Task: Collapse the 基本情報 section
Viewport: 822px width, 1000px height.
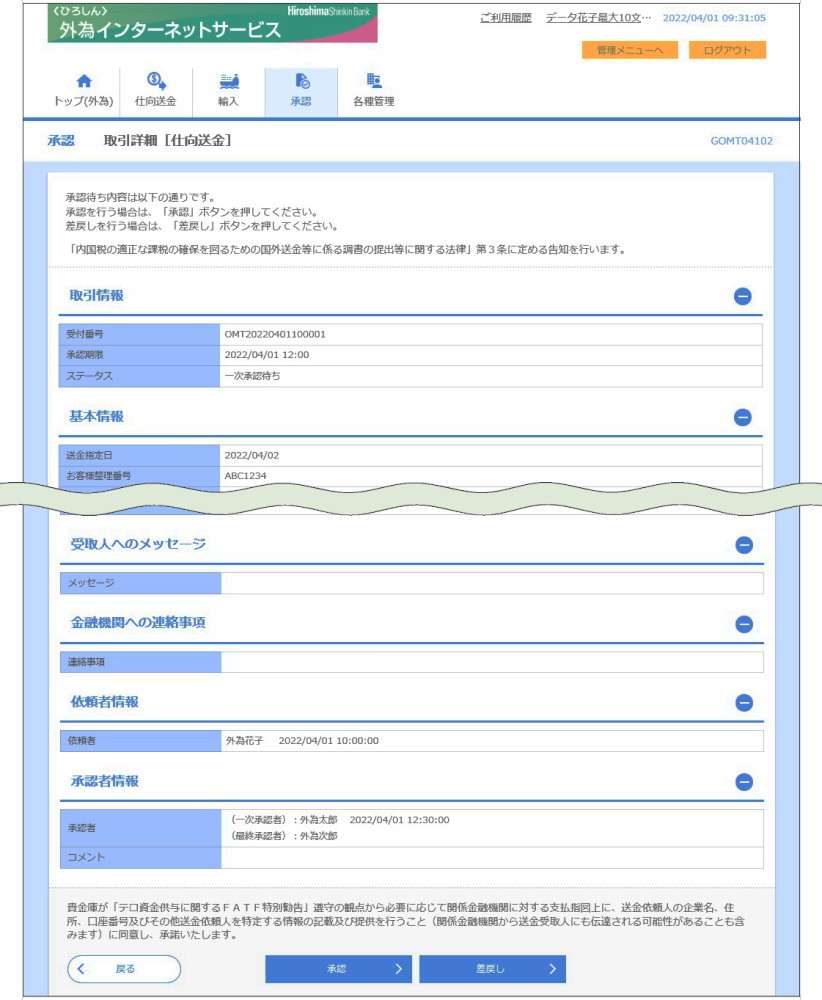Action: 743,417
